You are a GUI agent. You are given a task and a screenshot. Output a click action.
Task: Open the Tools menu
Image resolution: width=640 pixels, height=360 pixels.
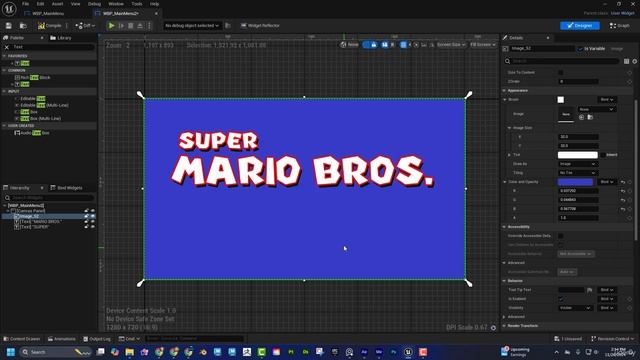click(137, 4)
